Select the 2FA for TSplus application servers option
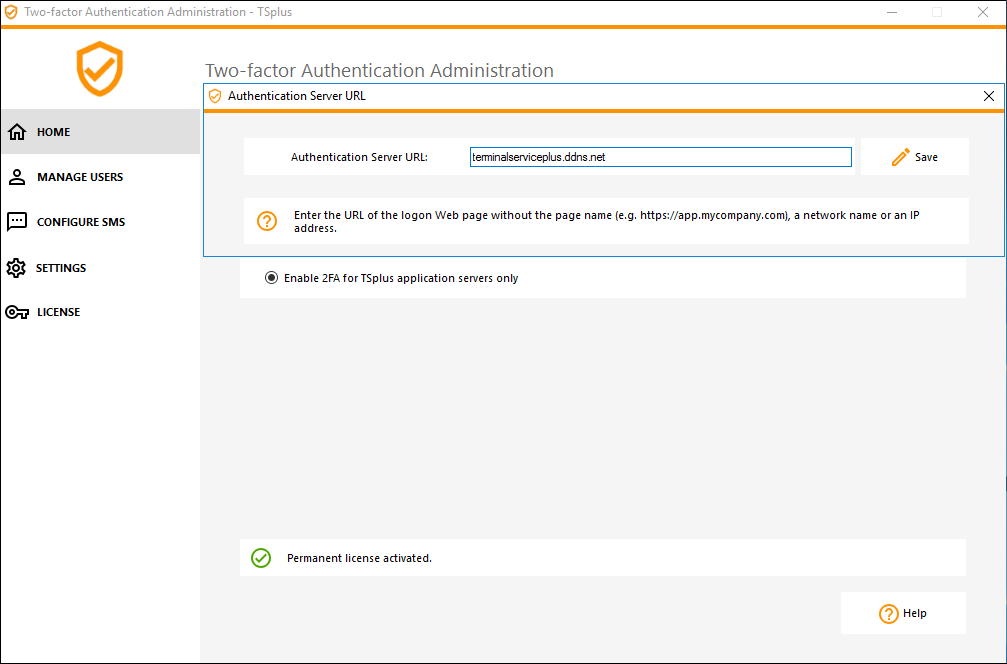Screen dimensions: 1007x664 pyautogui.click(x=271, y=277)
